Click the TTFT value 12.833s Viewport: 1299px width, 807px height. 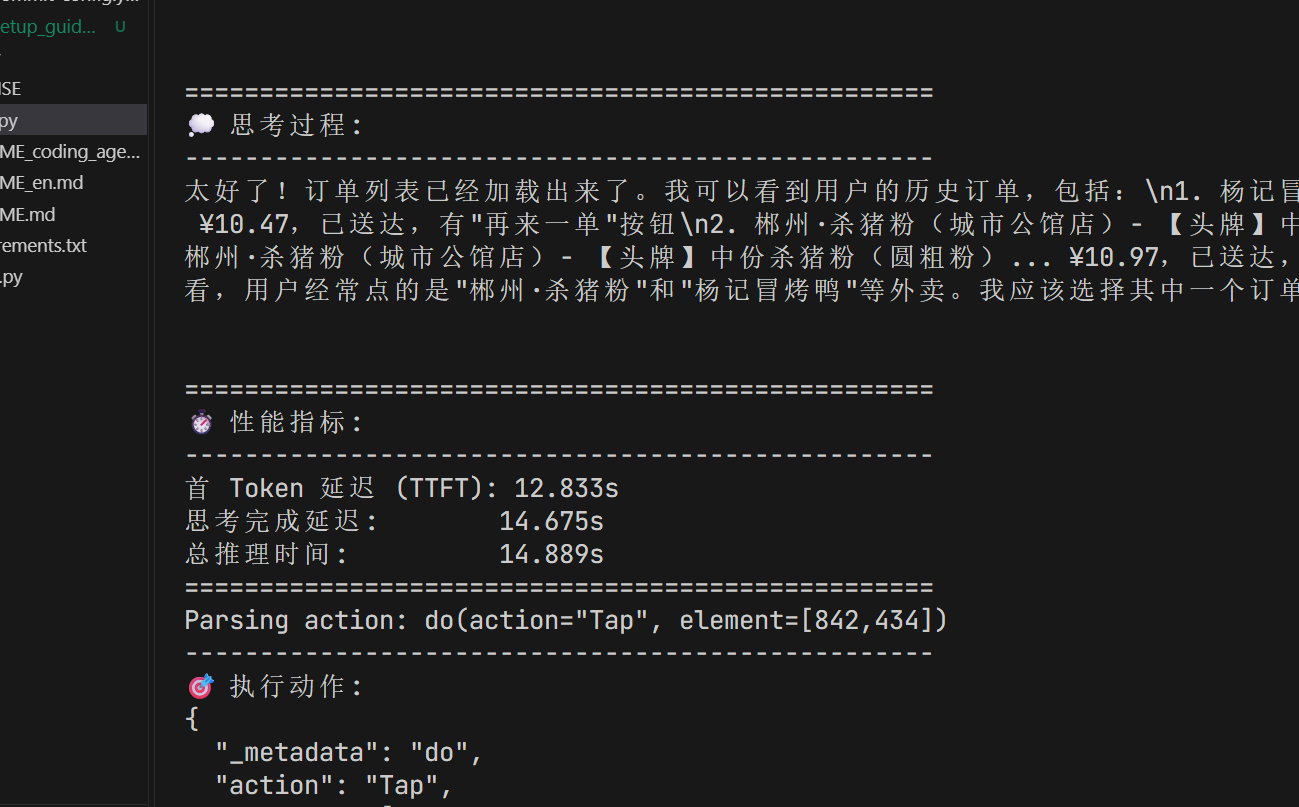point(566,488)
